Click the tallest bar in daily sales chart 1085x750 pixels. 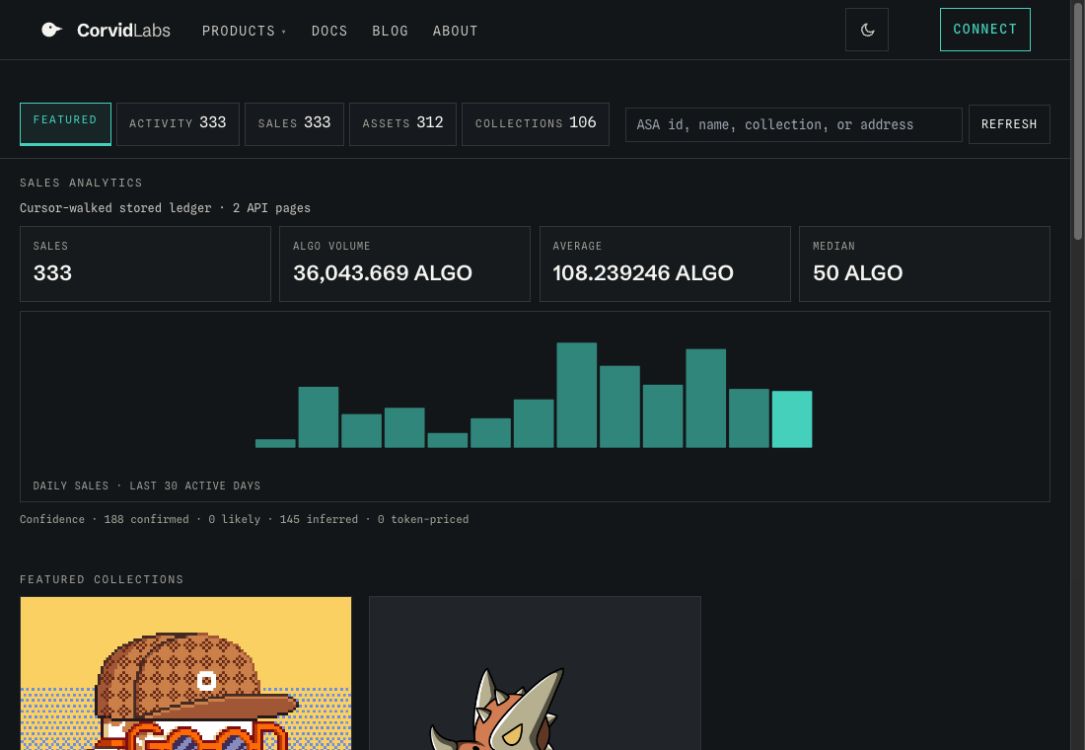(x=576, y=395)
